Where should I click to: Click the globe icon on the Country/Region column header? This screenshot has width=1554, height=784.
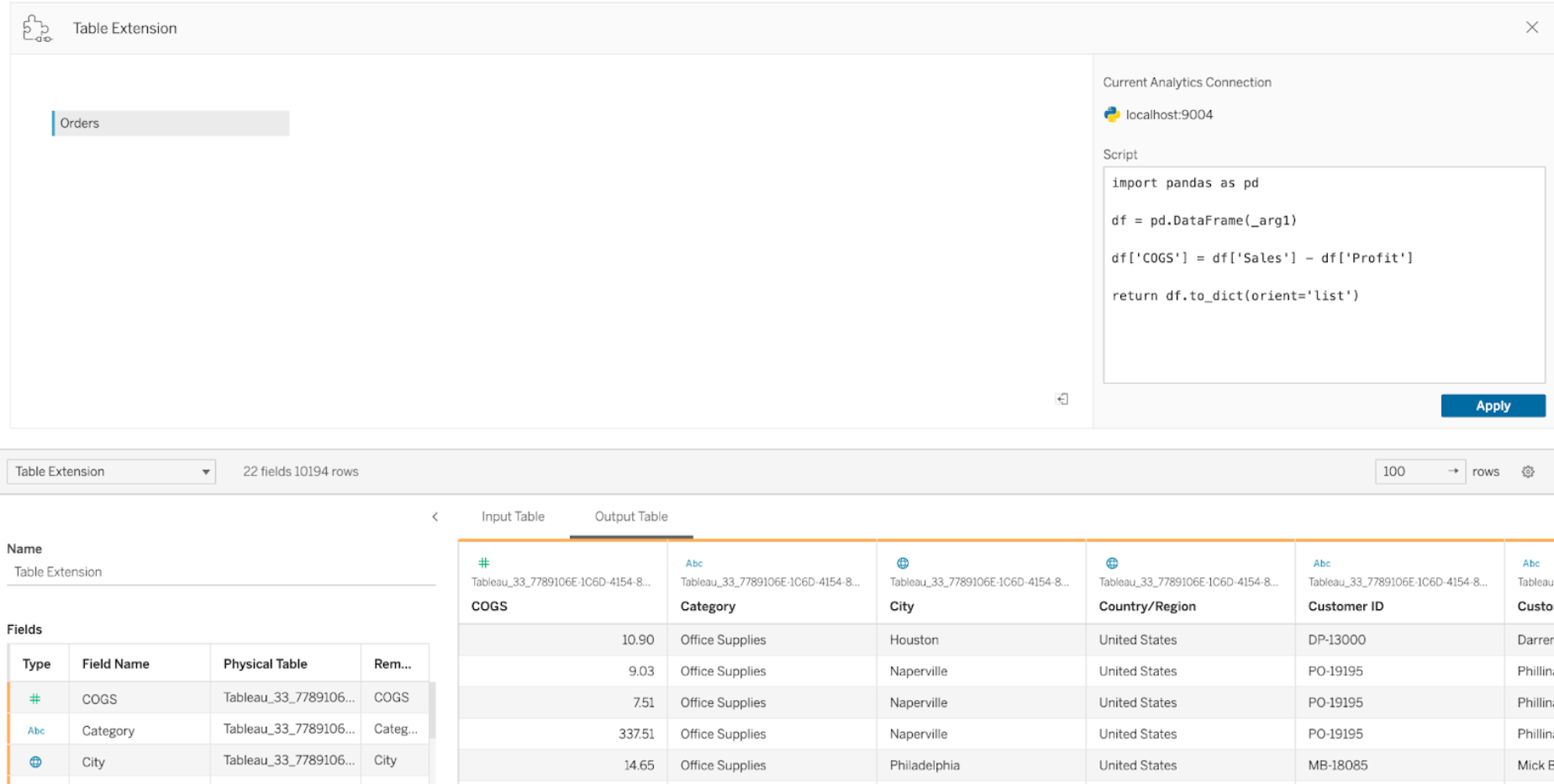coord(1111,563)
